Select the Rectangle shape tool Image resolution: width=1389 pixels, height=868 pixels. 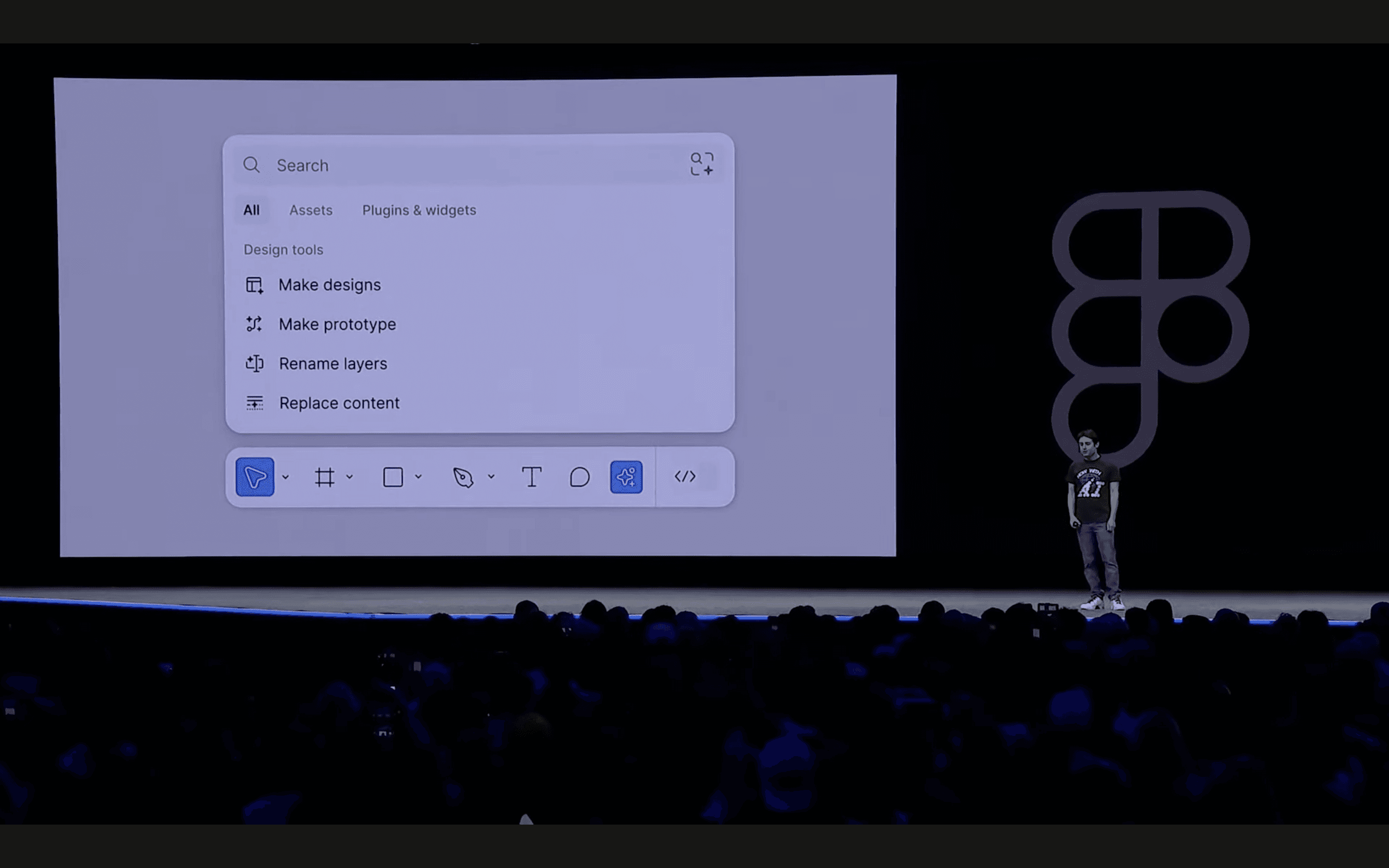tap(393, 477)
